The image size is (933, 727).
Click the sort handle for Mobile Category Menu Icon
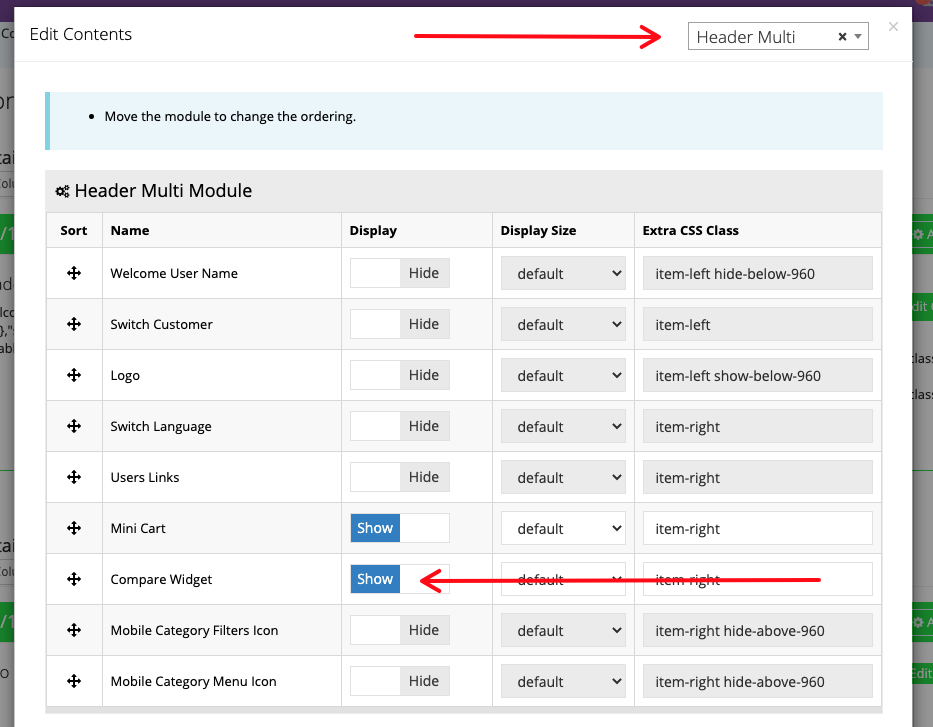point(74,681)
